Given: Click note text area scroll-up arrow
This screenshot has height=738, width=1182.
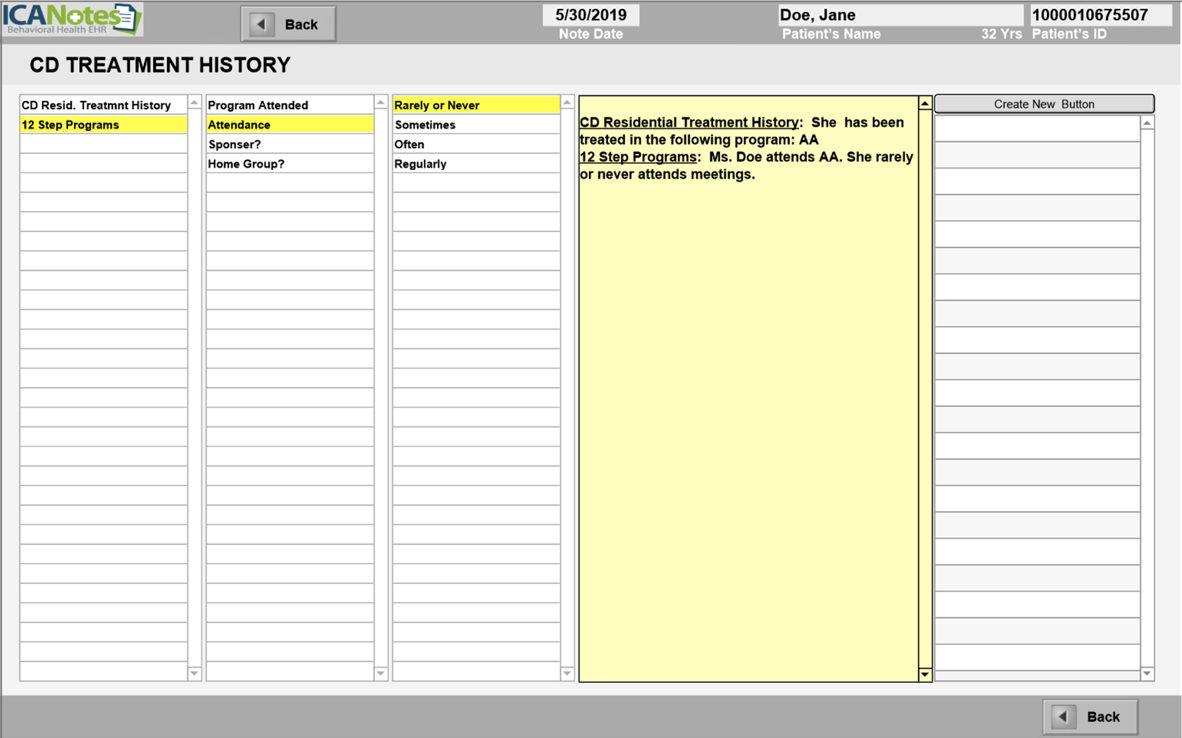Looking at the screenshot, I should click(925, 103).
